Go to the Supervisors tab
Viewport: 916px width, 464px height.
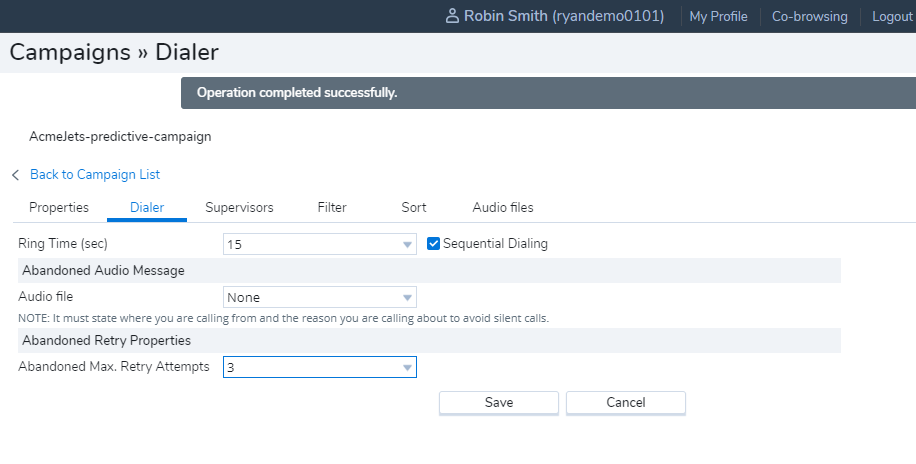239,207
